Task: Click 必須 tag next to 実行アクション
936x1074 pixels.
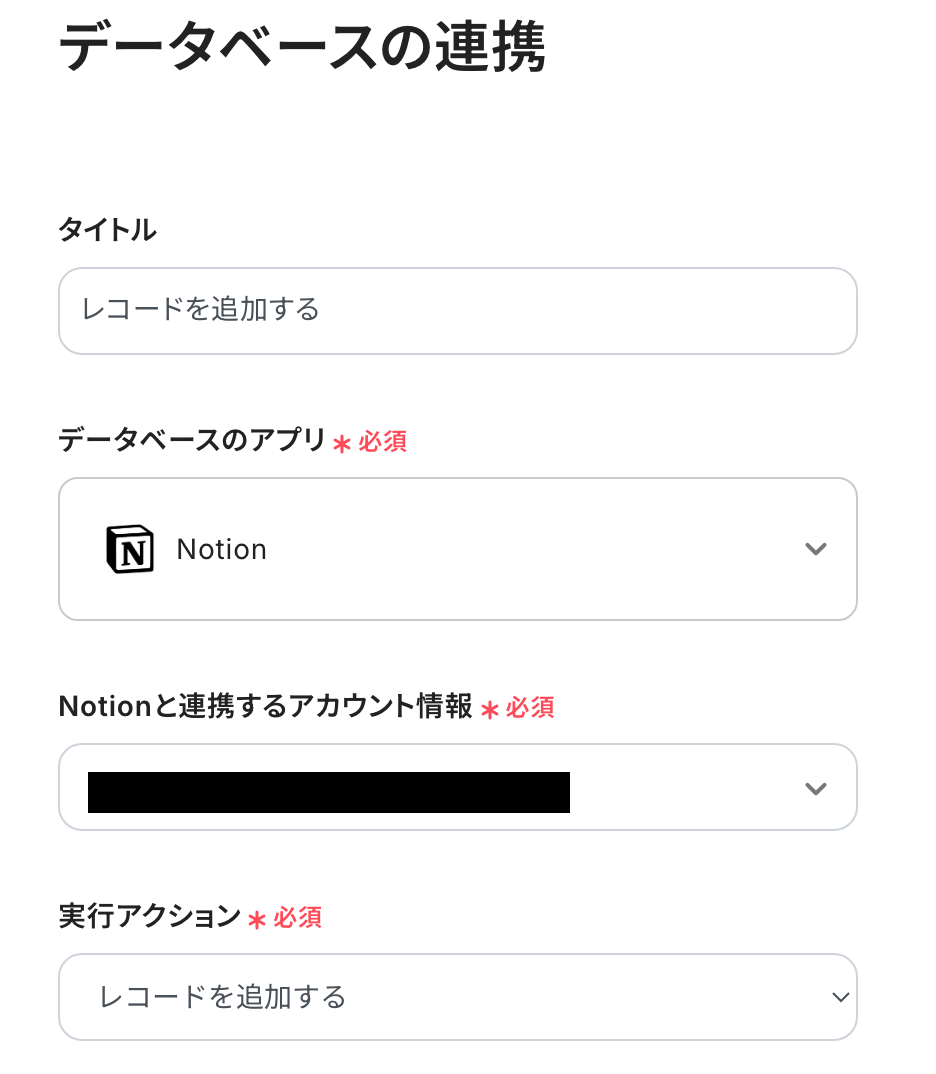Action: (297, 918)
